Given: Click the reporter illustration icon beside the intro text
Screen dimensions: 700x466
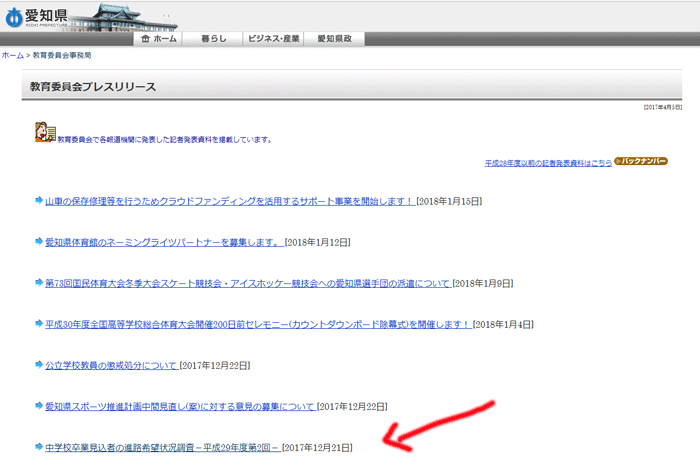Looking at the screenshot, I should pos(44,133).
